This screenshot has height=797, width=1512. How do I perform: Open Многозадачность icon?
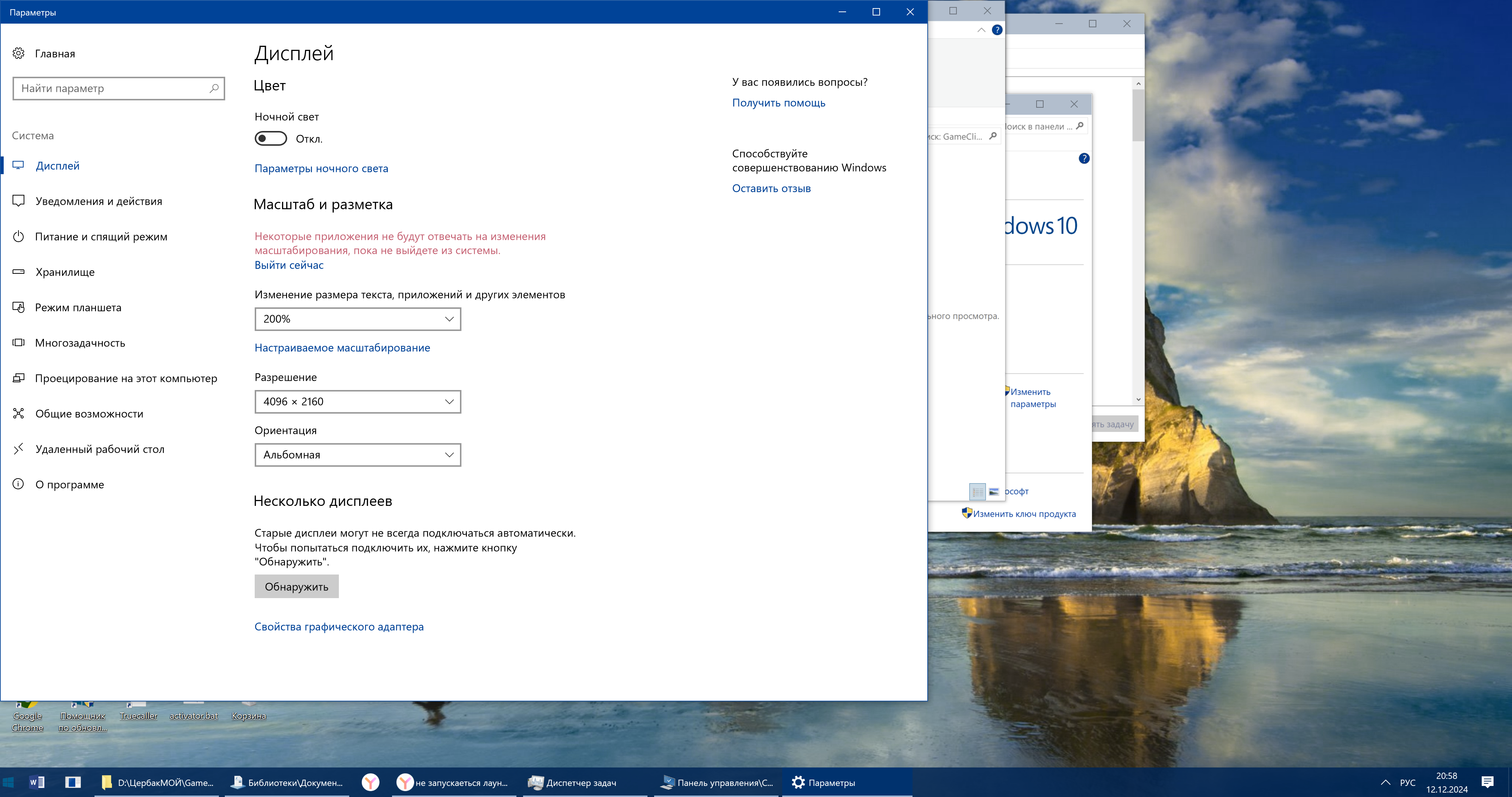(18, 343)
